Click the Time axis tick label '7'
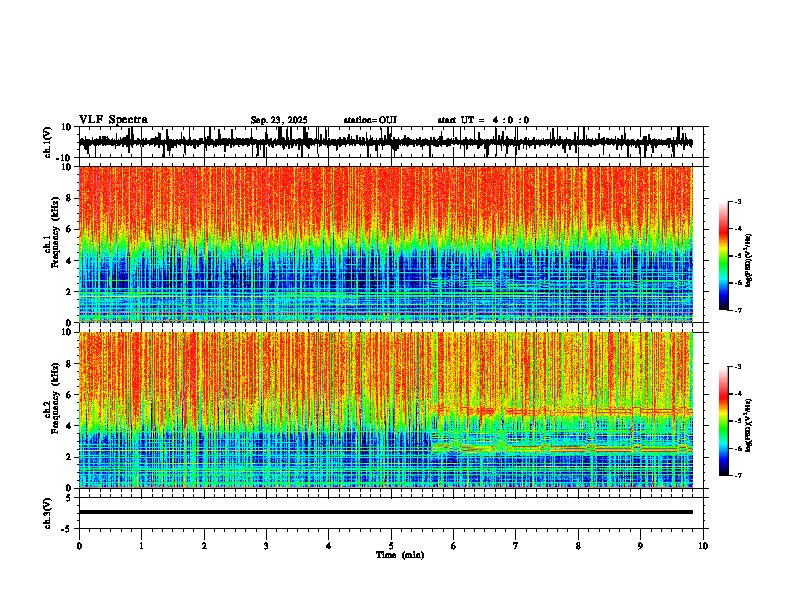 516,546
